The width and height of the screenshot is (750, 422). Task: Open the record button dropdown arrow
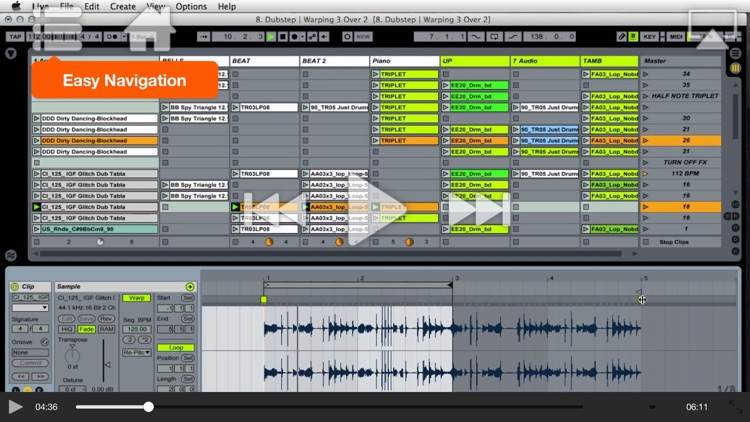click(302, 36)
